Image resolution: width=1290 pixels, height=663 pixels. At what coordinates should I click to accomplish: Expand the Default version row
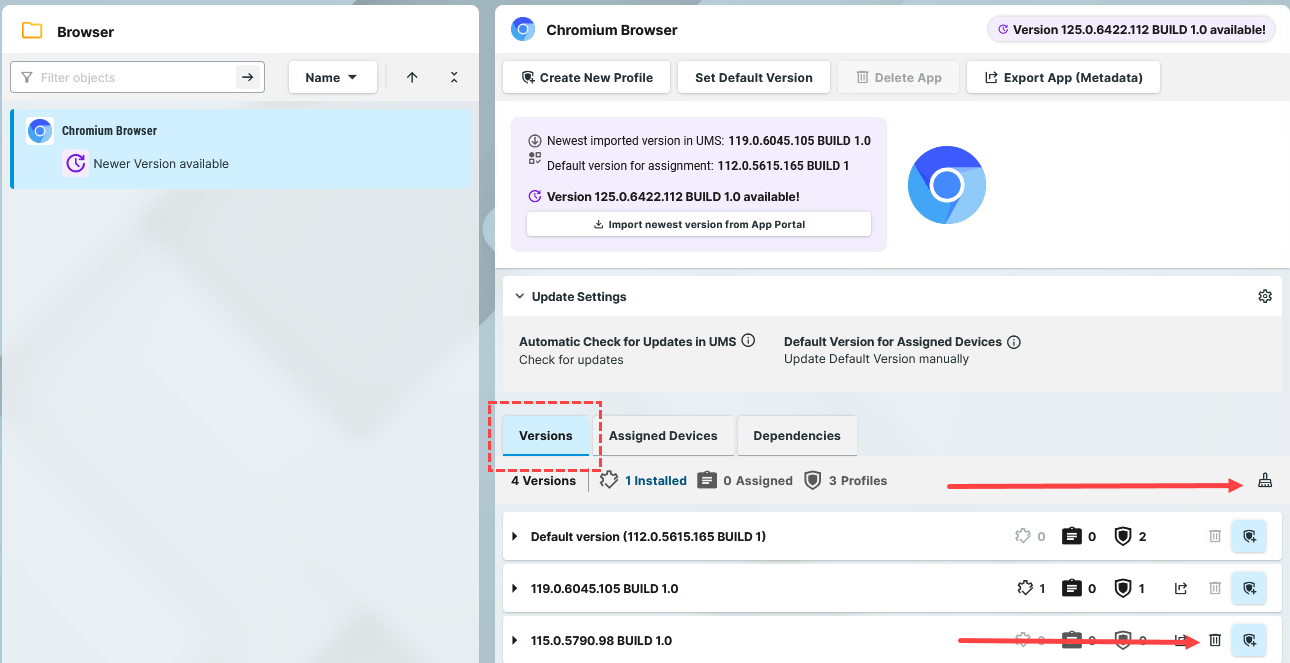pyautogui.click(x=515, y=537)
